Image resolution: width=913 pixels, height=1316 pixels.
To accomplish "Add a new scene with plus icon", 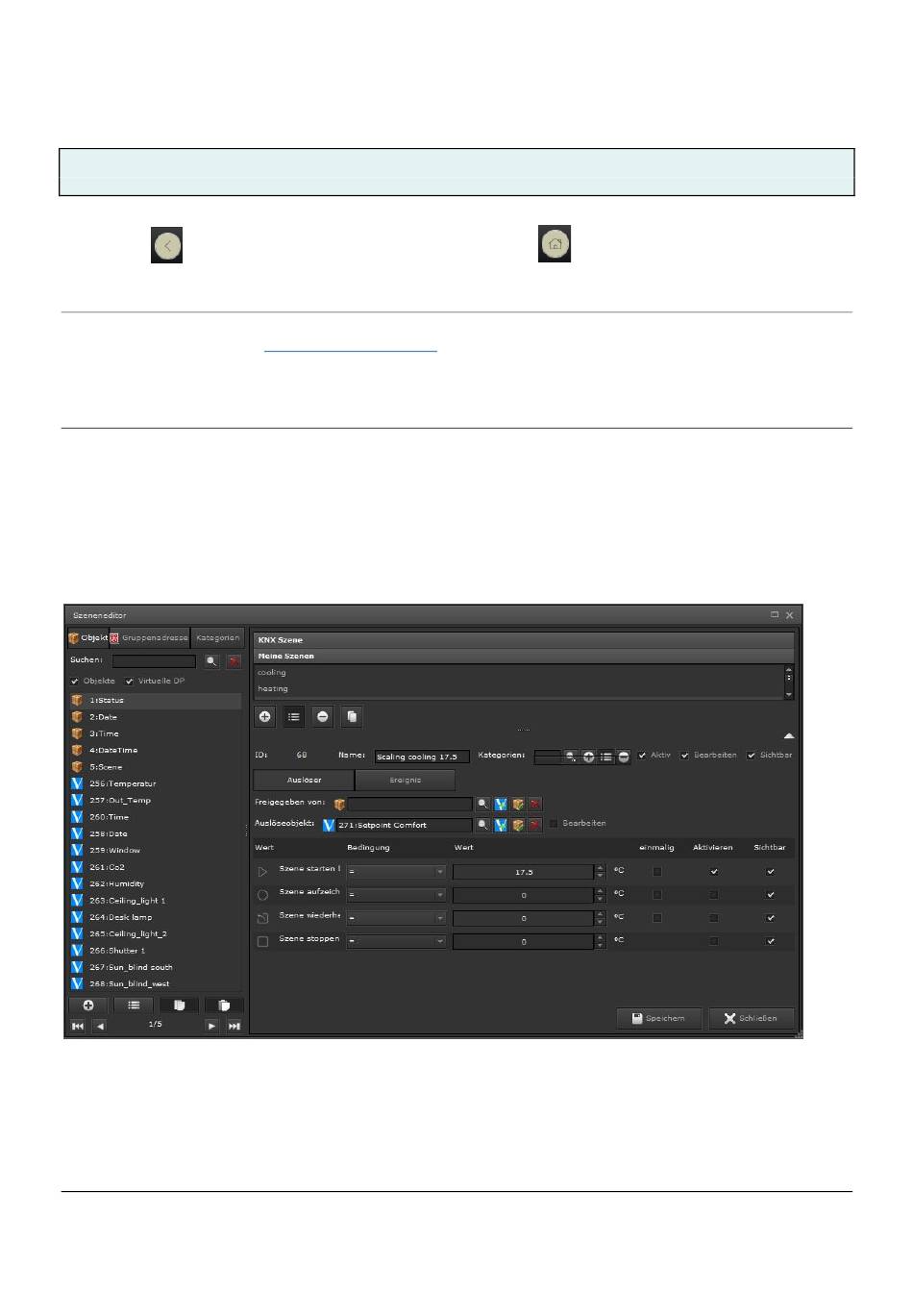I will (x=265, y=717).
